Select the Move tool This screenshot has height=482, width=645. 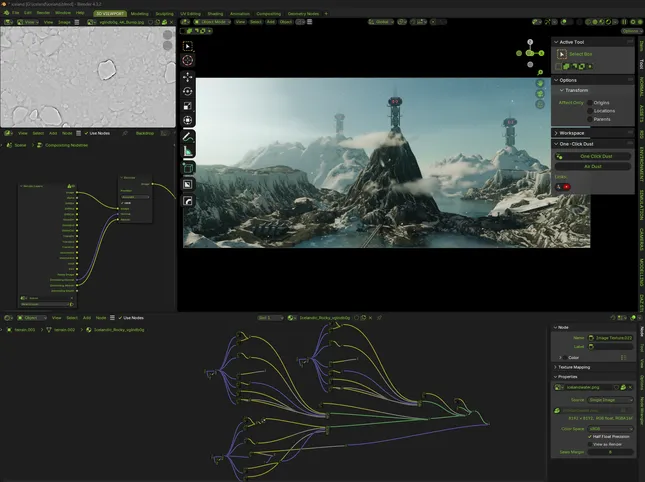click(188, 77)
